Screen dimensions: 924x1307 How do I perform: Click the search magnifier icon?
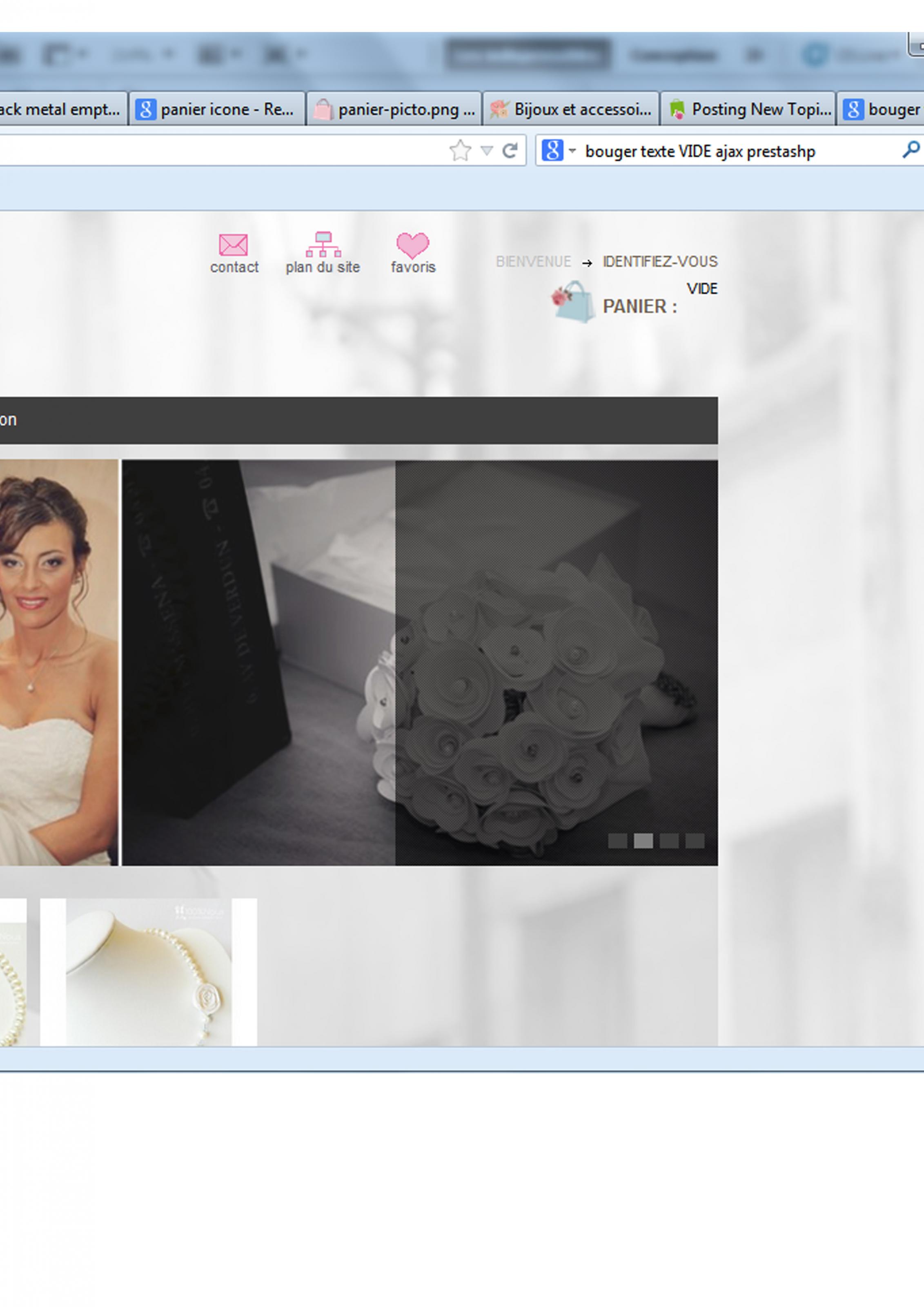point(911,151)
